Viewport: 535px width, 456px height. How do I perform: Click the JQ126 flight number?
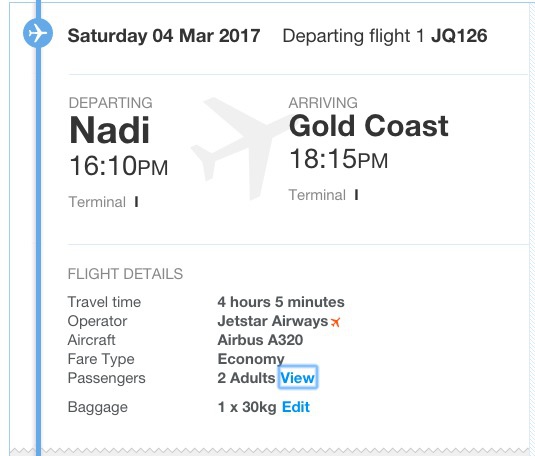459,36
